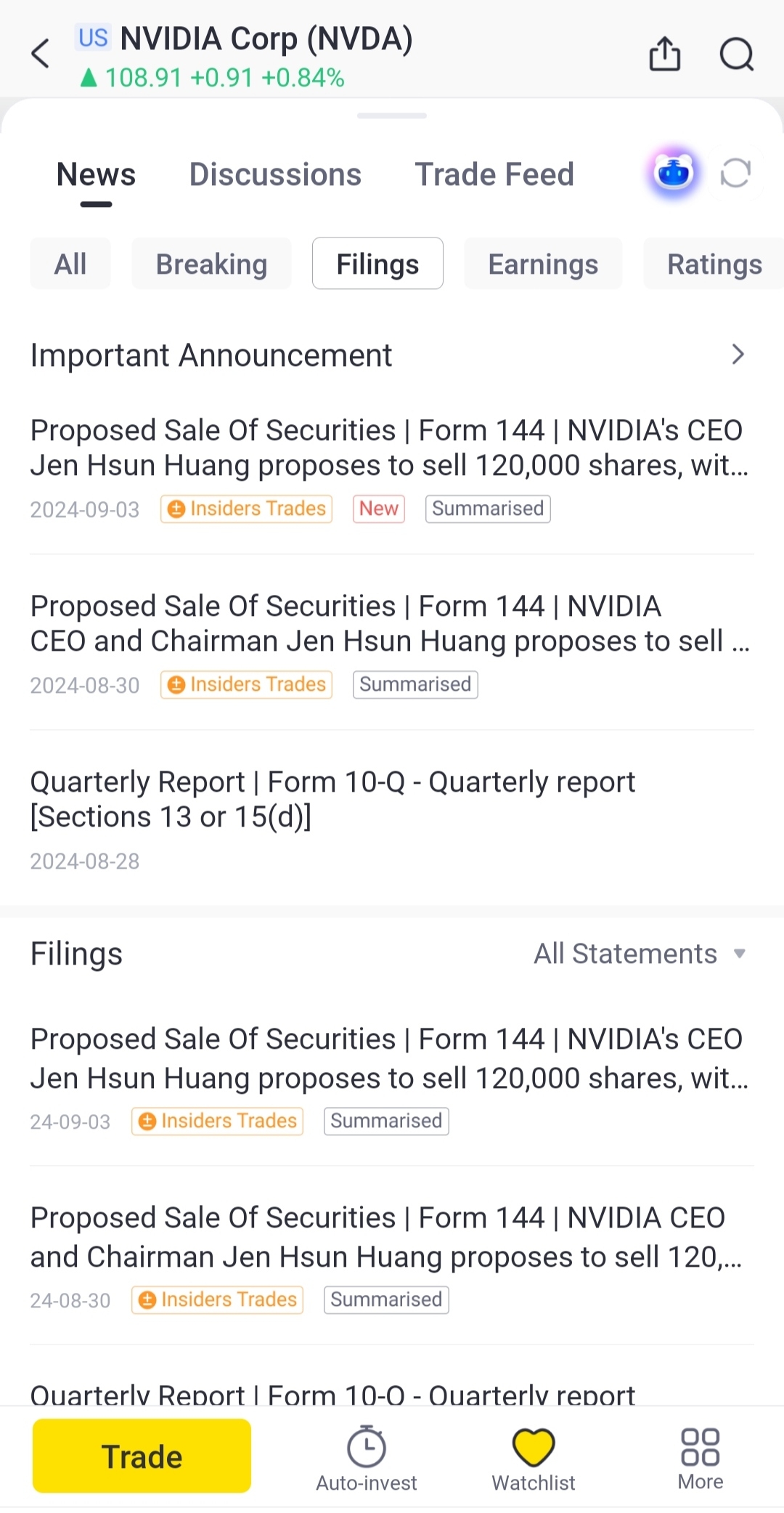Refresh the news feed
This screenshot has width=784, height=1513.
(735, 174)
